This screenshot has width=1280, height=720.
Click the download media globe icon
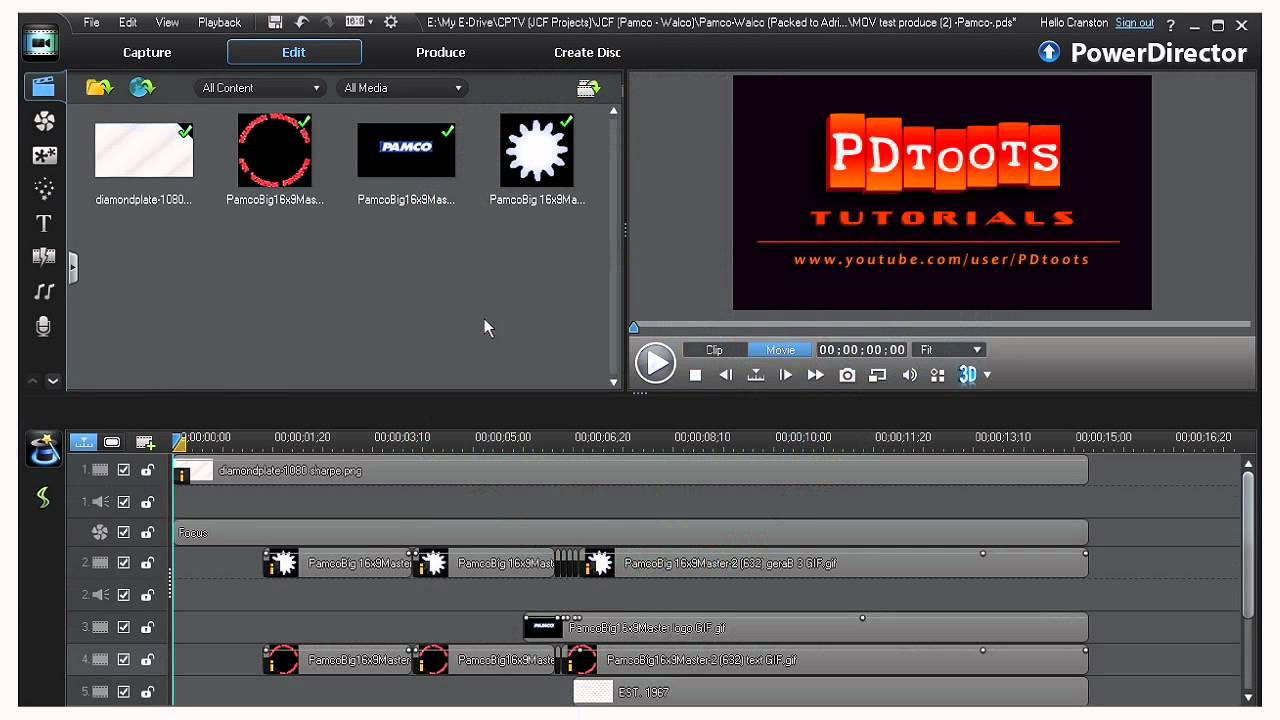(x=142, y=88)
